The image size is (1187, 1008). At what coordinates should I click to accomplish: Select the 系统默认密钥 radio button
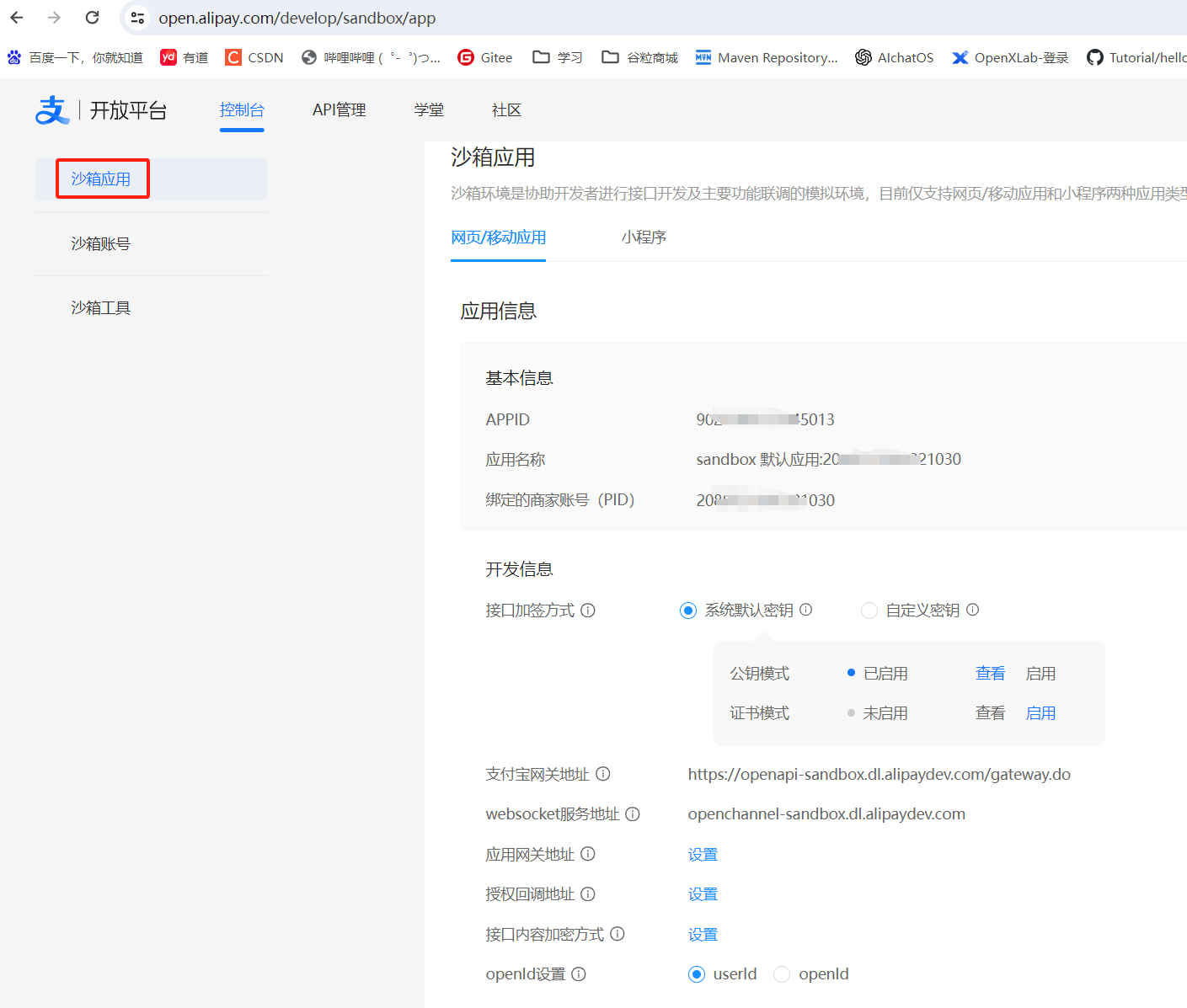(688, 611)
